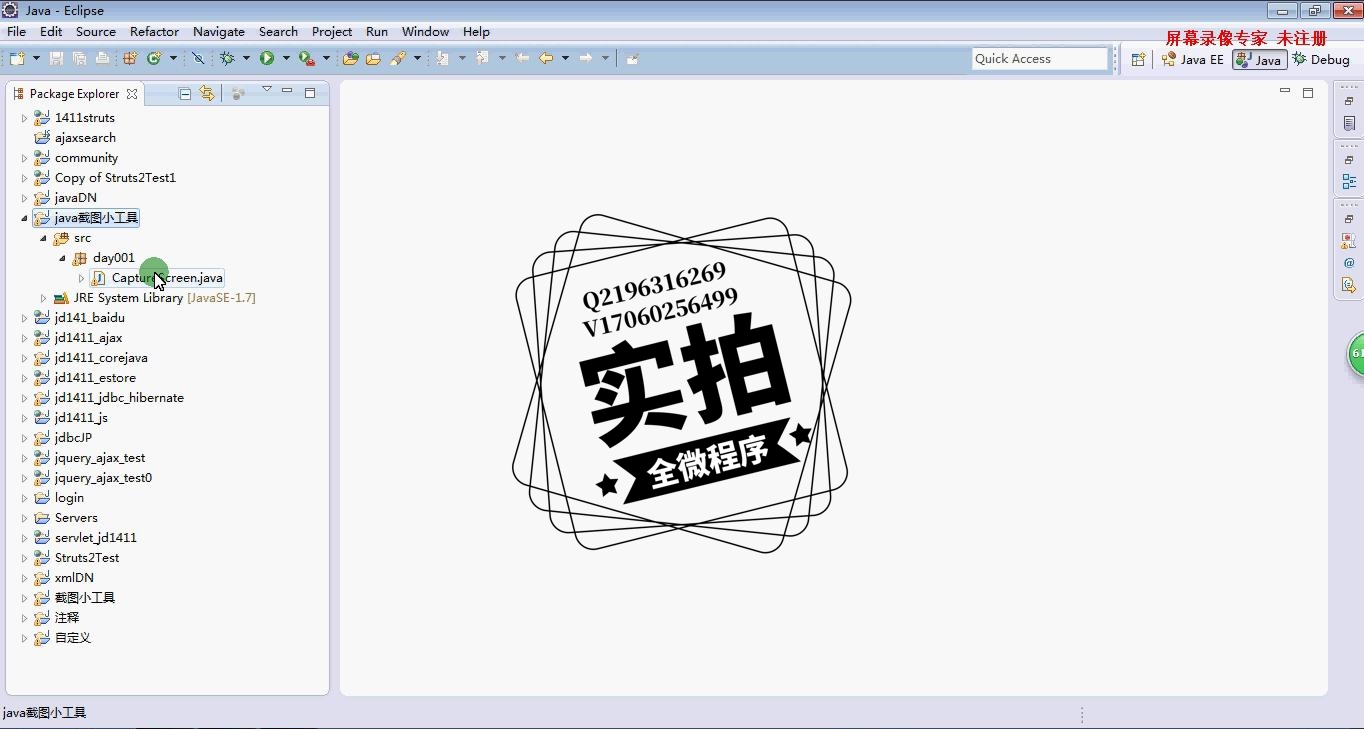
Task: Click the Debug bug icon in main toolbar
Action: [227, 58]
